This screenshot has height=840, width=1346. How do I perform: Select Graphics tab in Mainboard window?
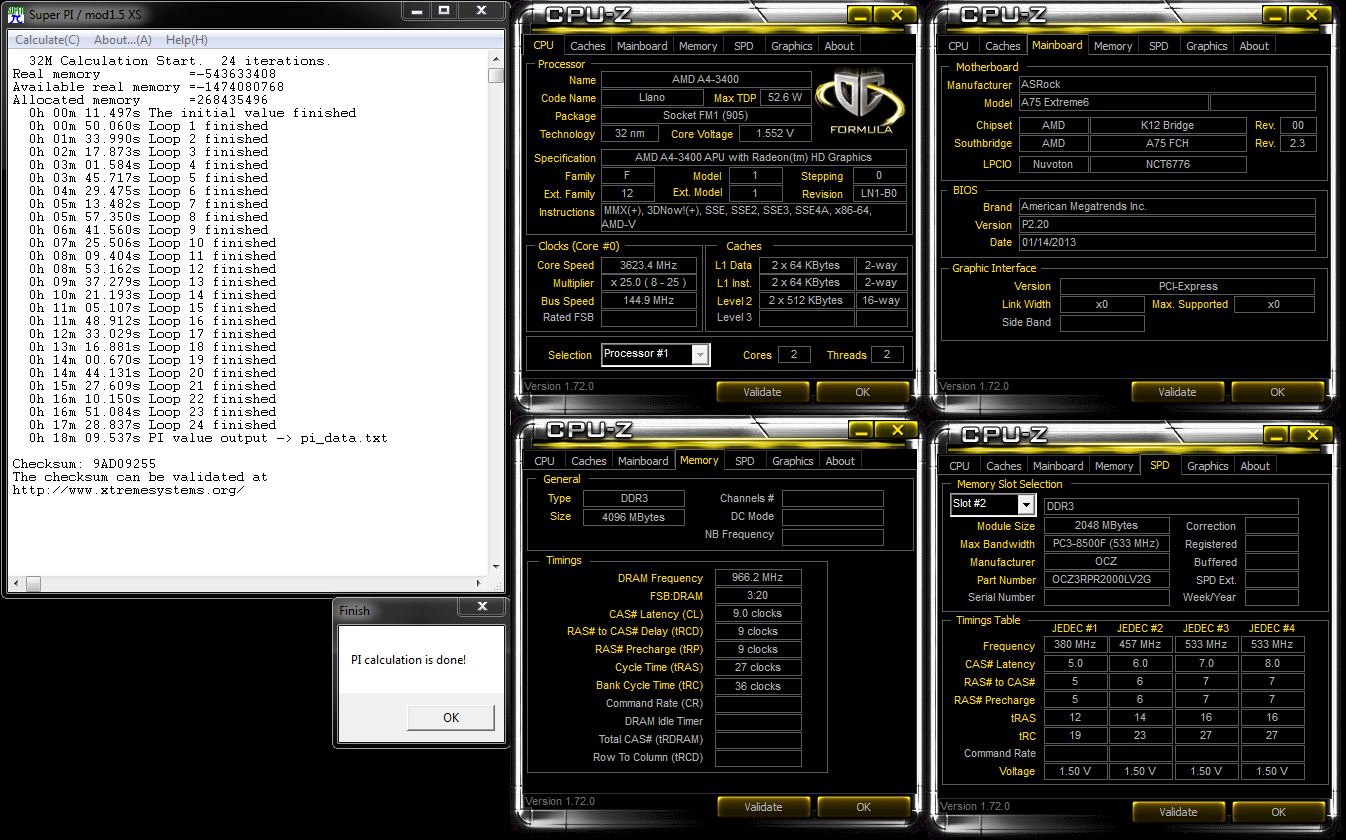click(x=1207, y=46)
